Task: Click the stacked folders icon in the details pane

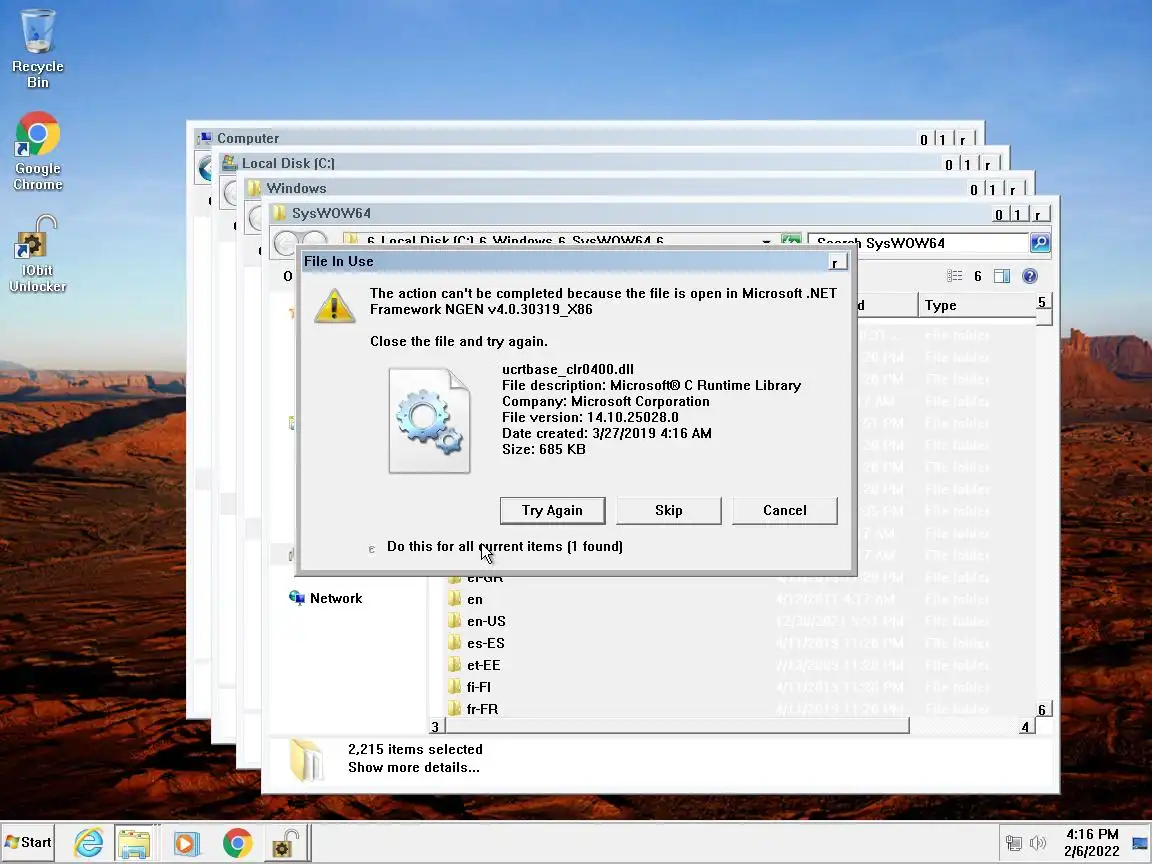Action: [306, 760]
